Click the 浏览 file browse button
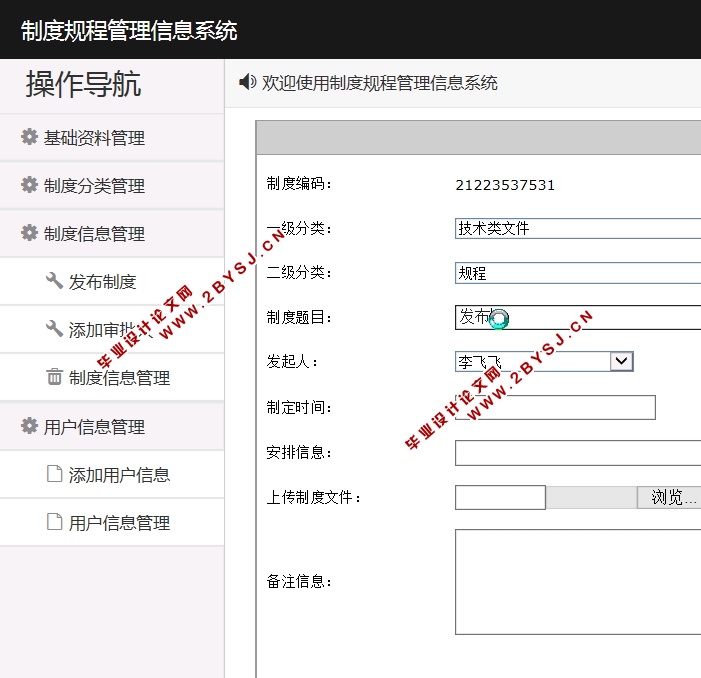Screen dimensions: 701x678 tap(669, 497)
